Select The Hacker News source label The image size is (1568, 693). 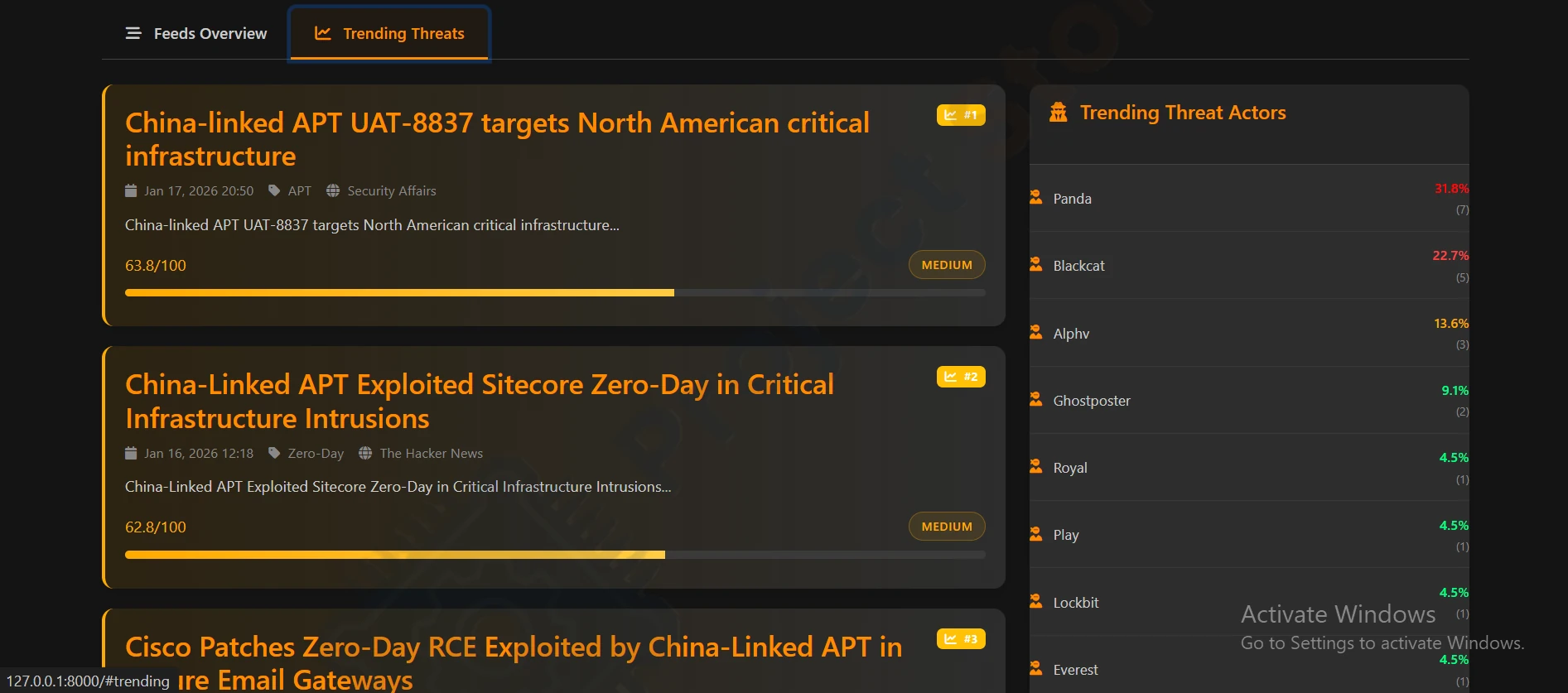432,454
